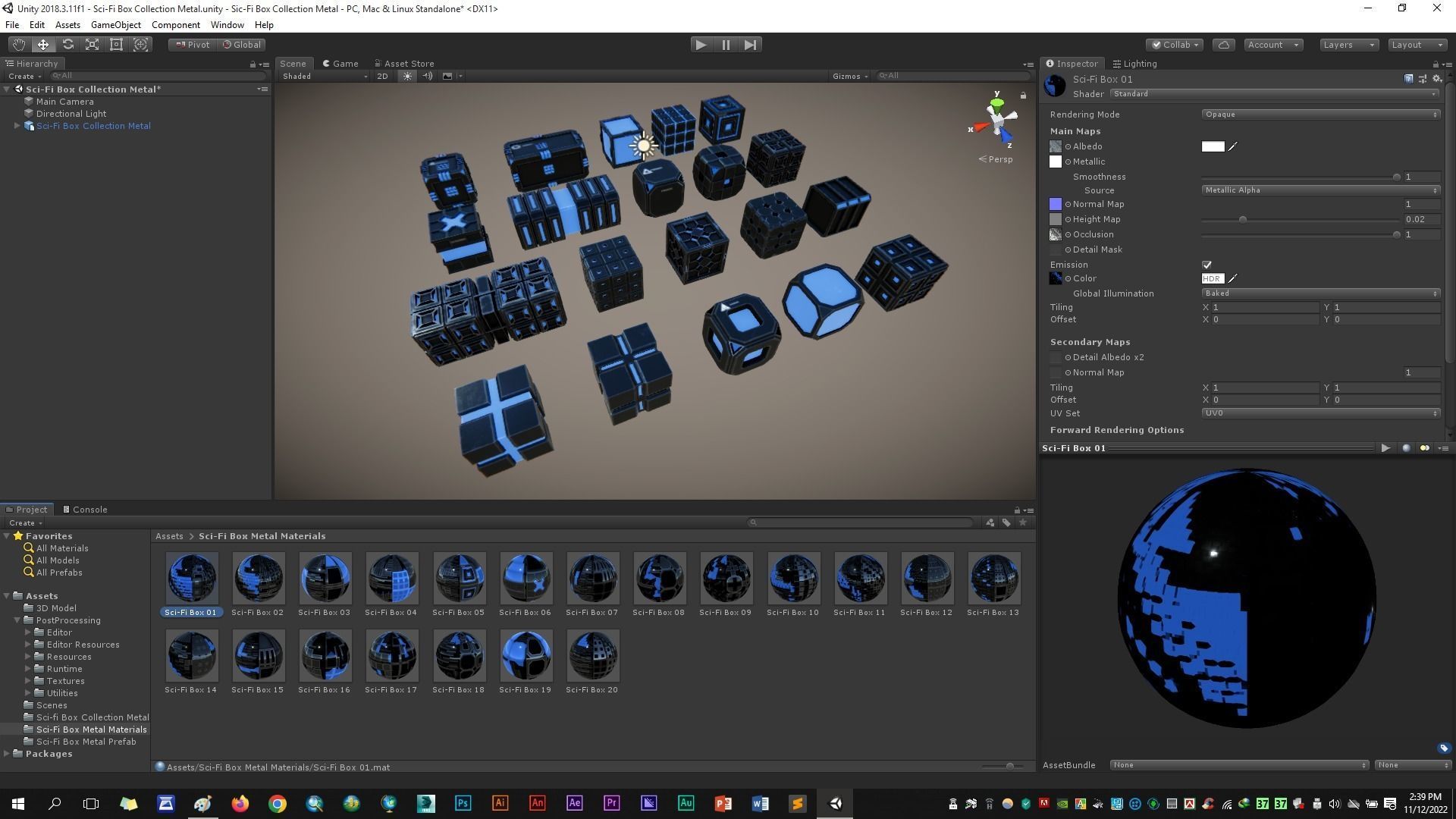Select the Rect Transform tool
The image size is (1456, 819).
[x=116, y=45]
